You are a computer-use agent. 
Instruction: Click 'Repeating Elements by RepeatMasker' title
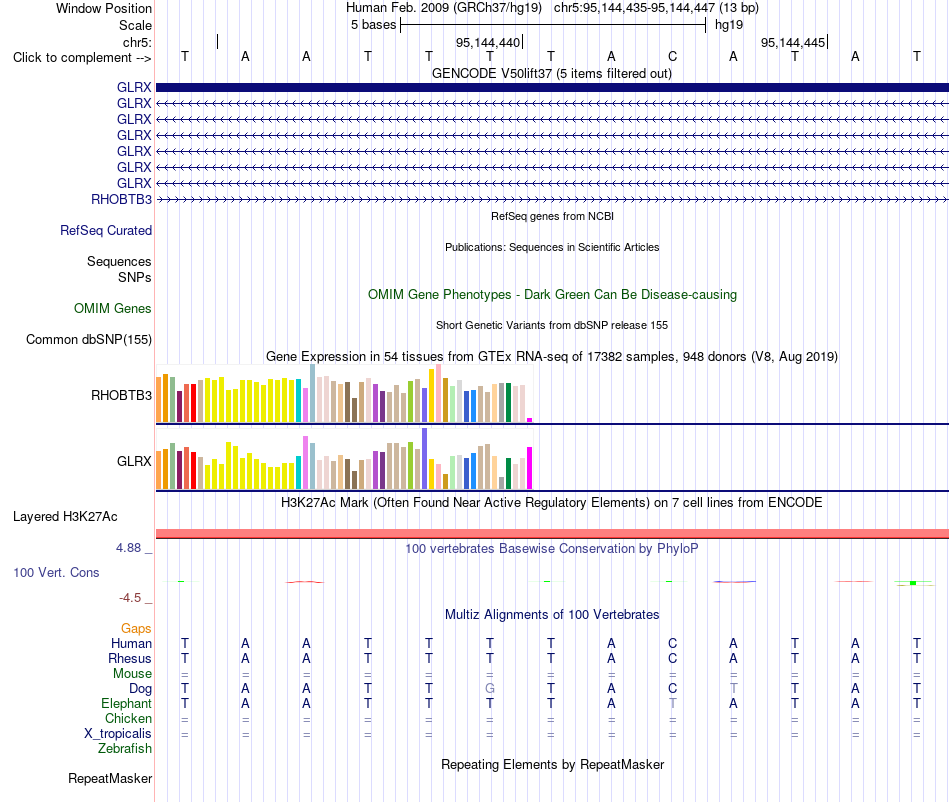tap(552, 764)
